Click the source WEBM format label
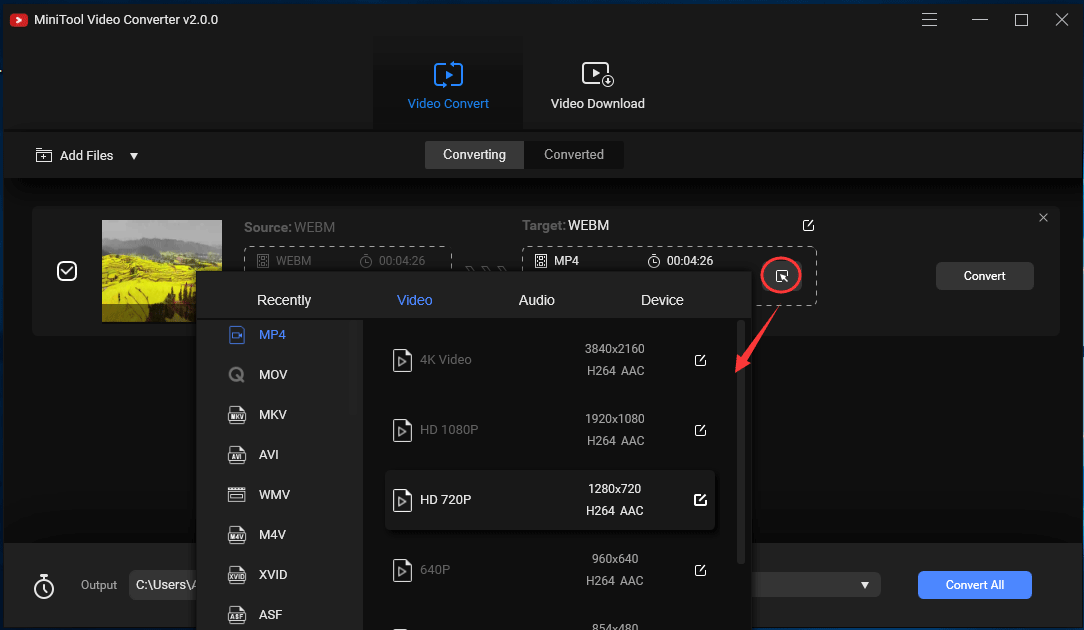This screenshot has height=630, width=1084. 293,261
